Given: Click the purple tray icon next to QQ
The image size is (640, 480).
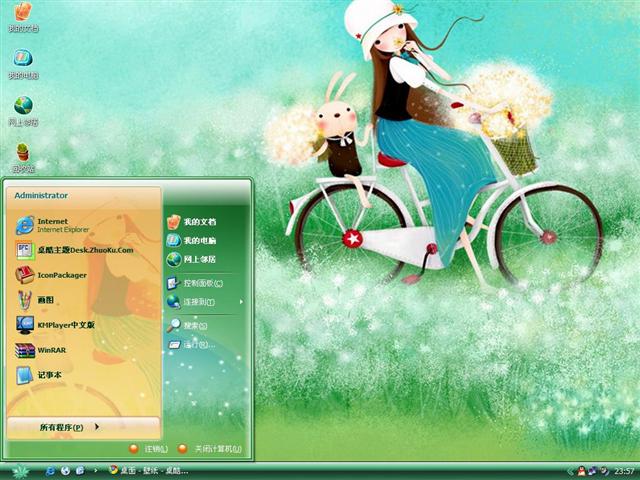Looking at the screenshot, I should point(593,471).
